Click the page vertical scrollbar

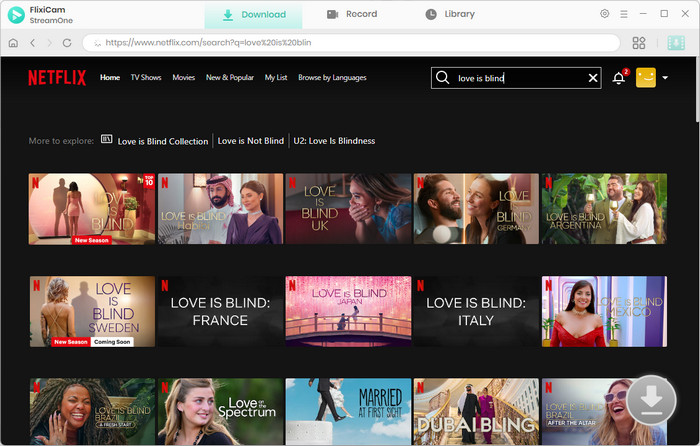(x=697, y=89)
